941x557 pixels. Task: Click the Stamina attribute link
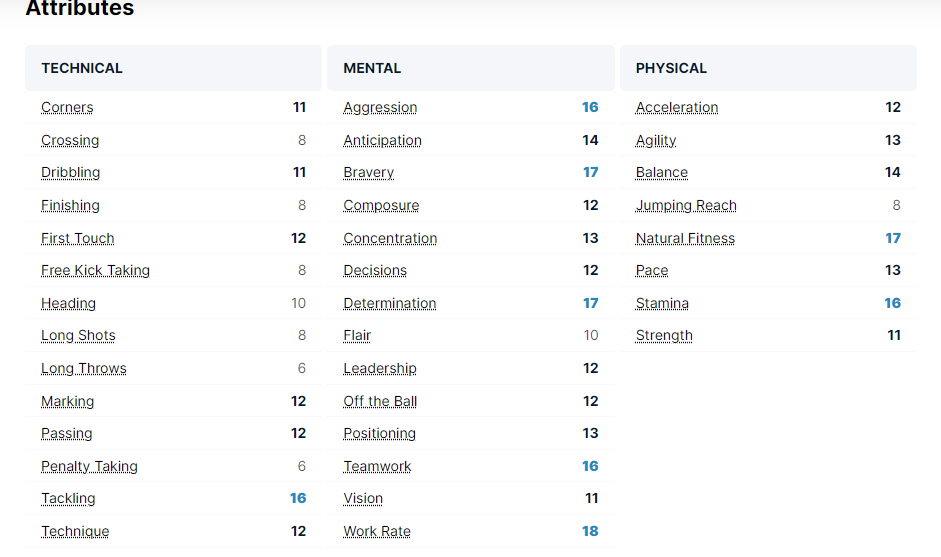(x=662, y=304)
